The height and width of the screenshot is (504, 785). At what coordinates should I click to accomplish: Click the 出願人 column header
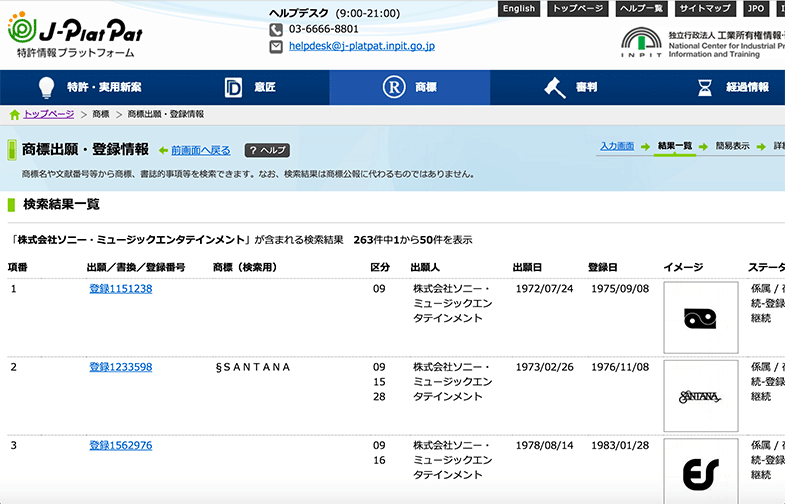click(425, 267)
